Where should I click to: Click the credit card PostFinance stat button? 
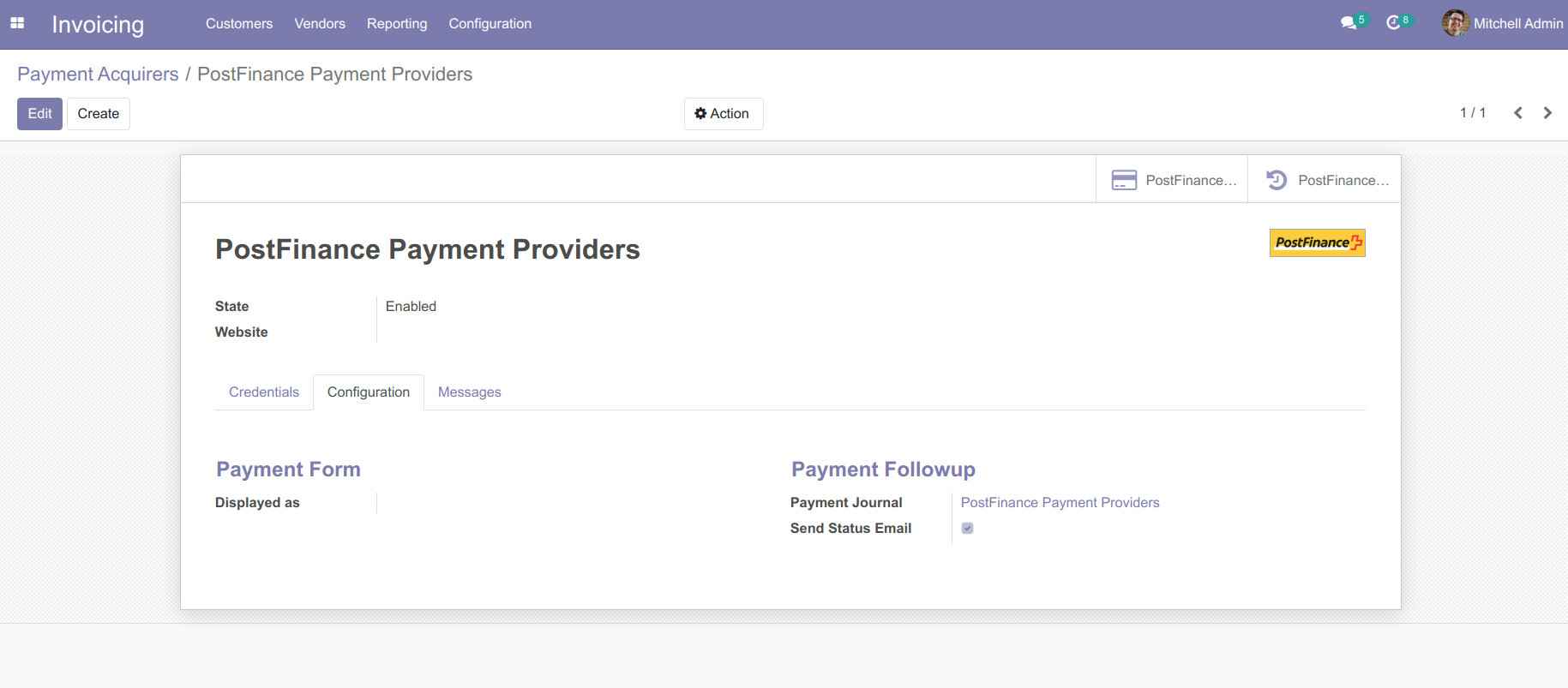click(x=1172, y=180)
